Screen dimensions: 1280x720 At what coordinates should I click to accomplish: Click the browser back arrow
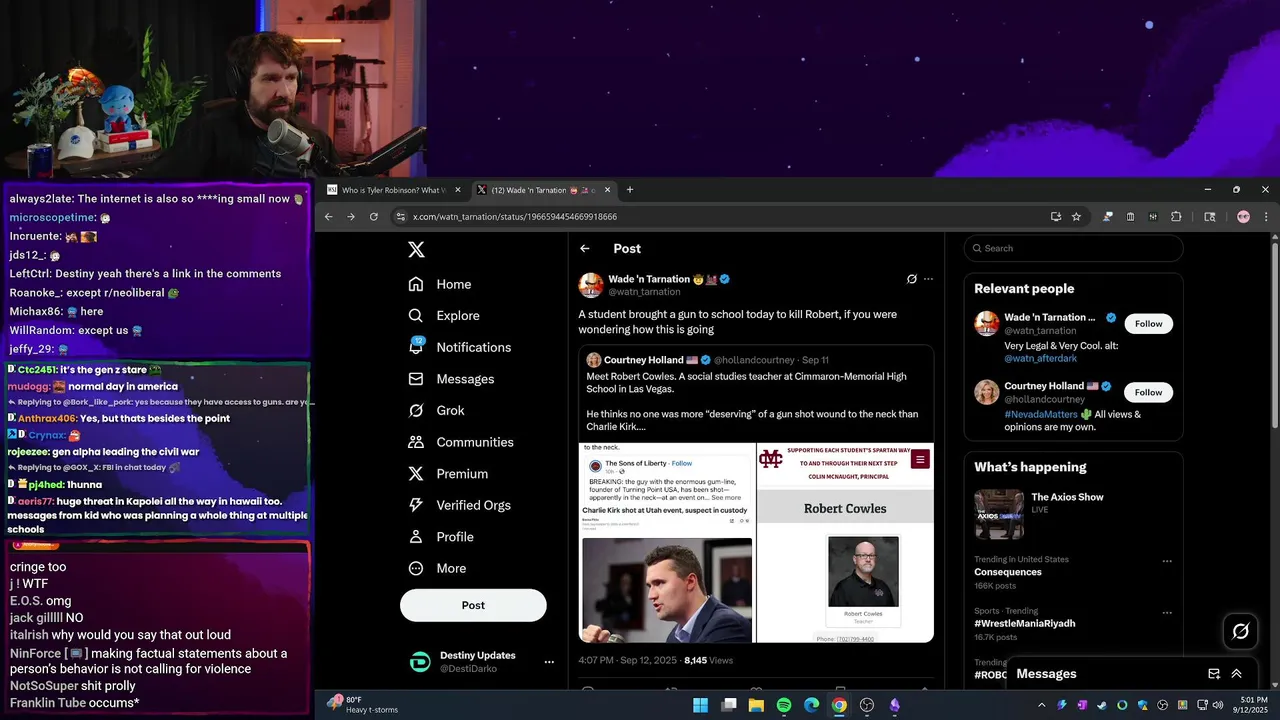tap(329, 216)
